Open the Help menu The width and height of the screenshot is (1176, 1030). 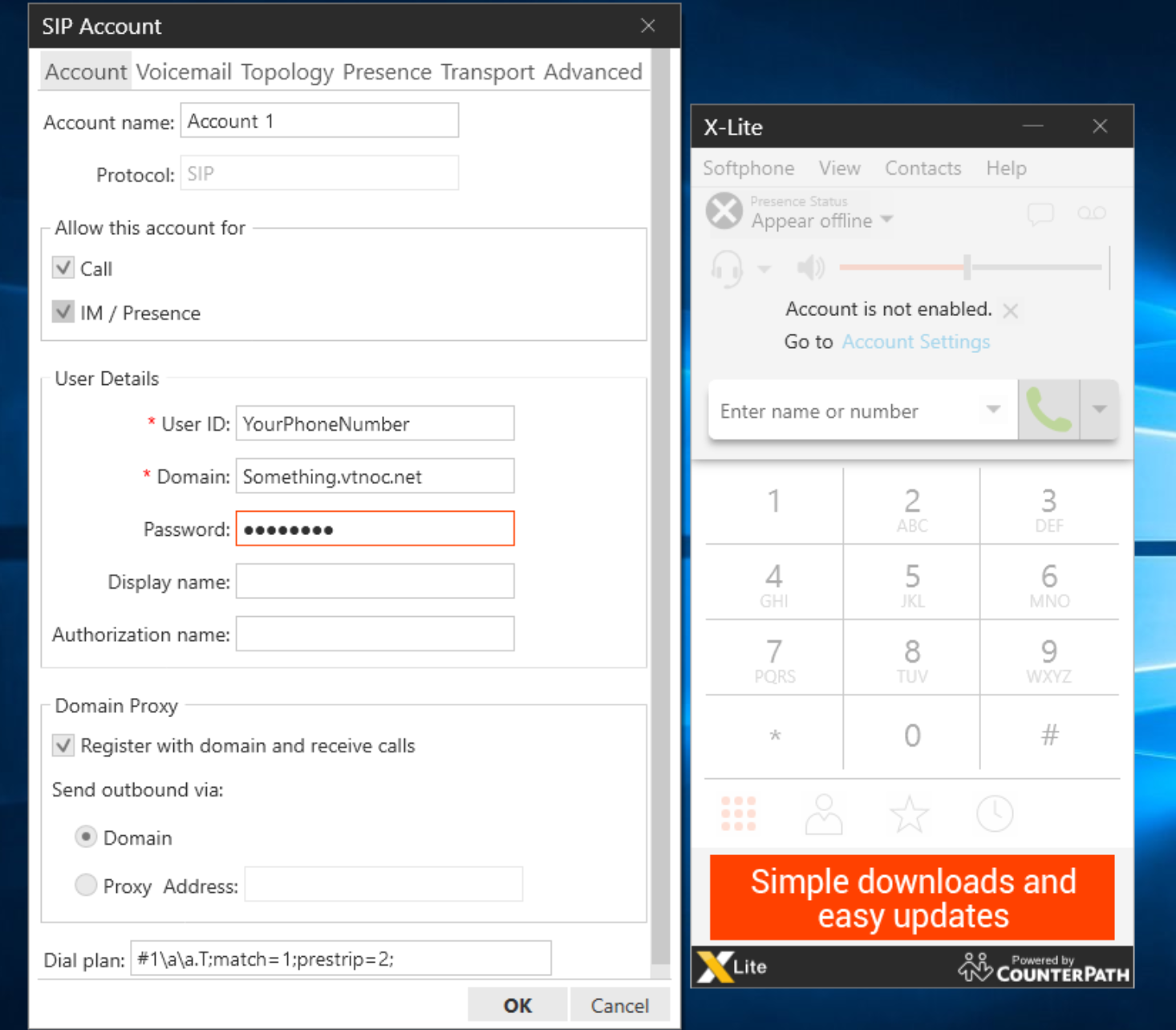[1006, 168]
